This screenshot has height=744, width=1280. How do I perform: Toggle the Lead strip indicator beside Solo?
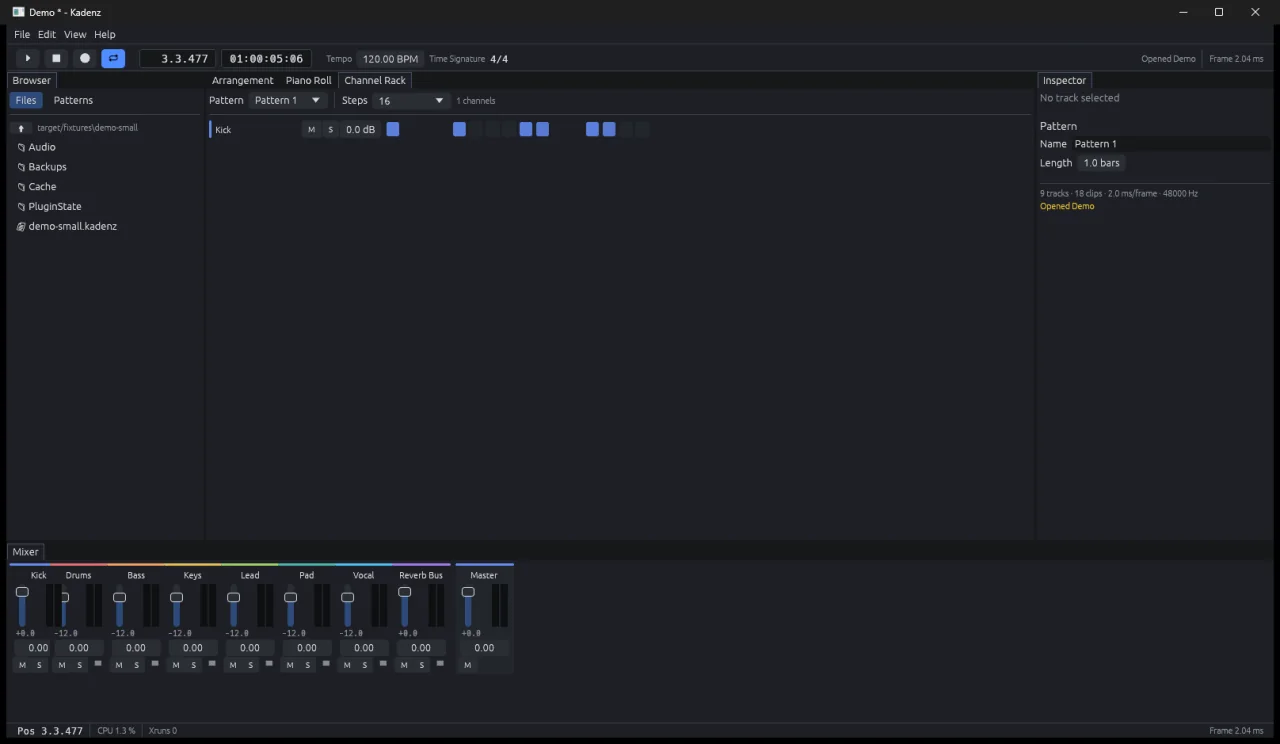coord(269,663)
